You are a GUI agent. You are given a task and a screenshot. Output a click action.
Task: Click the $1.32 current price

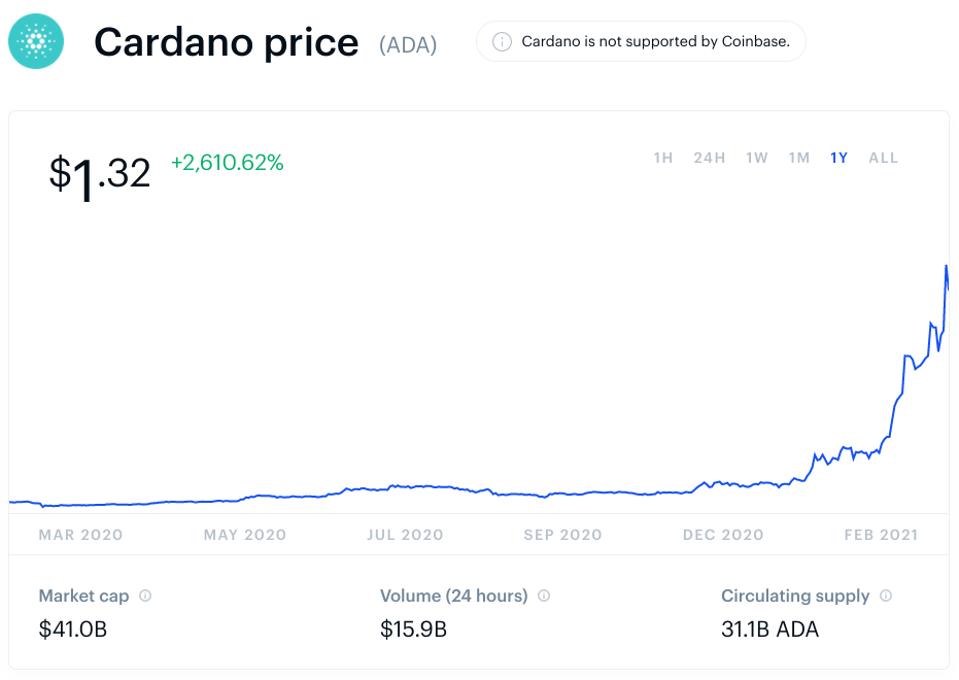click(99, 175)
